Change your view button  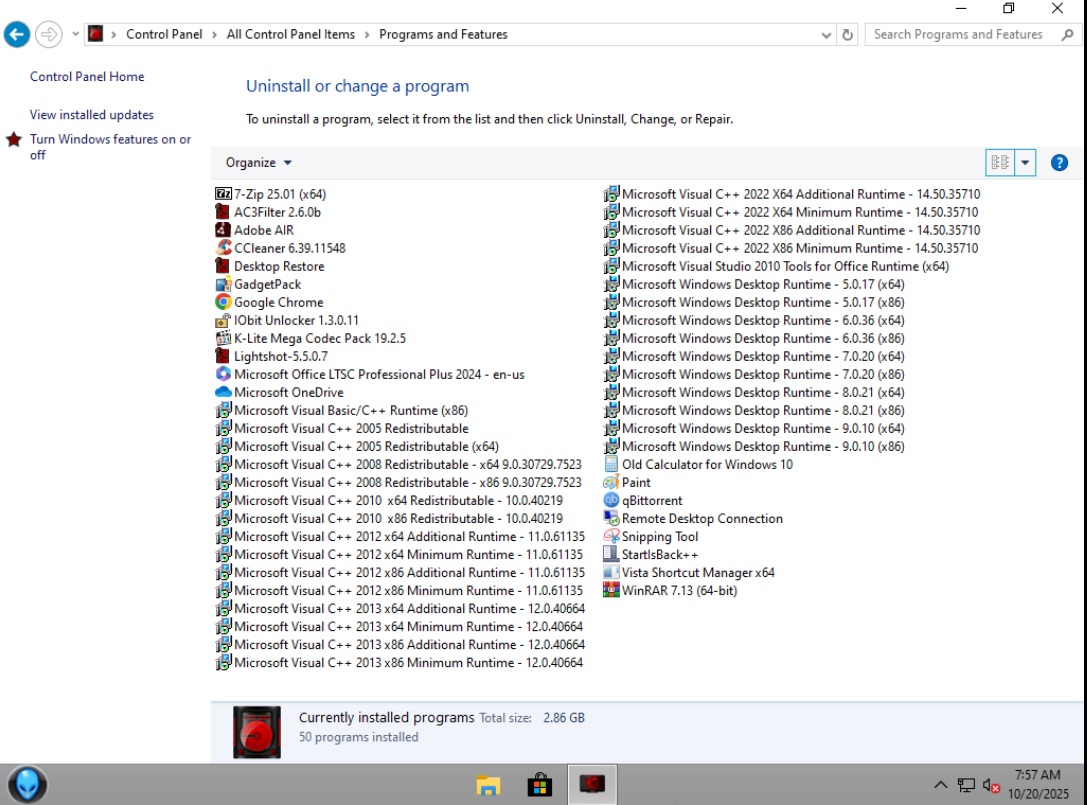coord(1000,163)
